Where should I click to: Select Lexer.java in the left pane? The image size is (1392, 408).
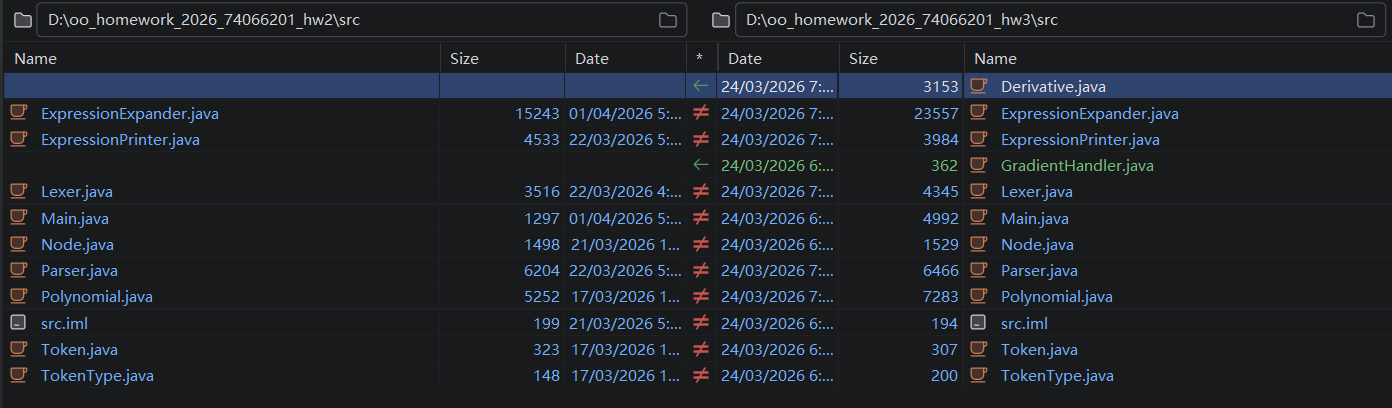click(77, 192)
